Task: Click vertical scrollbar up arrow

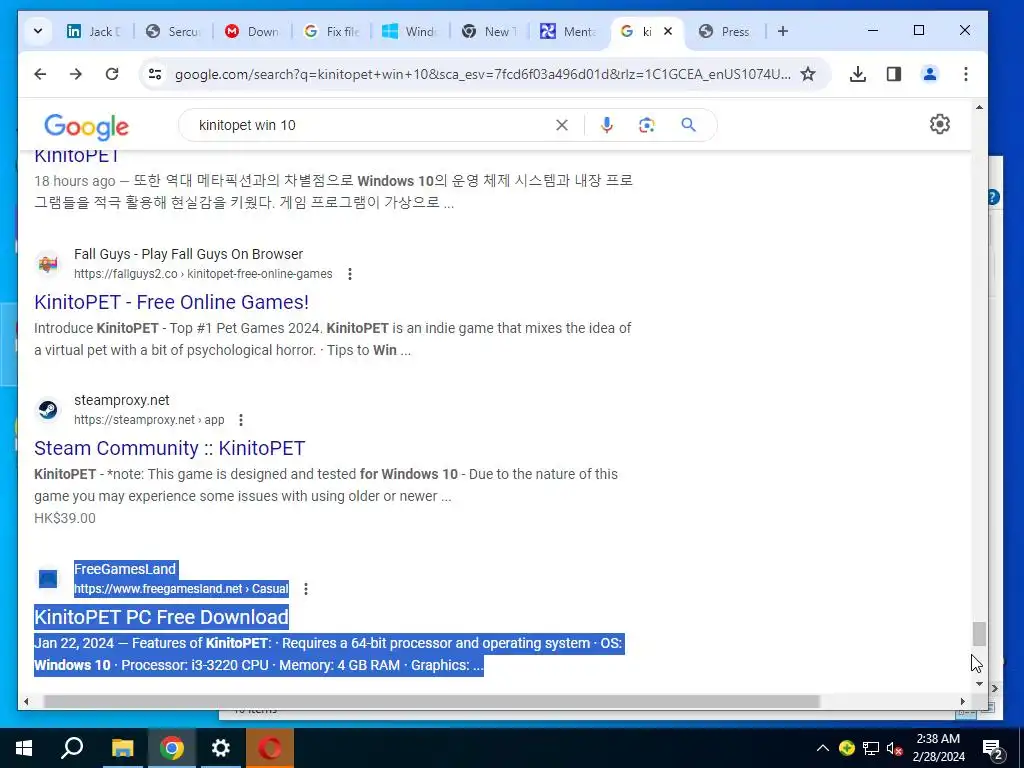Action: (979, 106)
